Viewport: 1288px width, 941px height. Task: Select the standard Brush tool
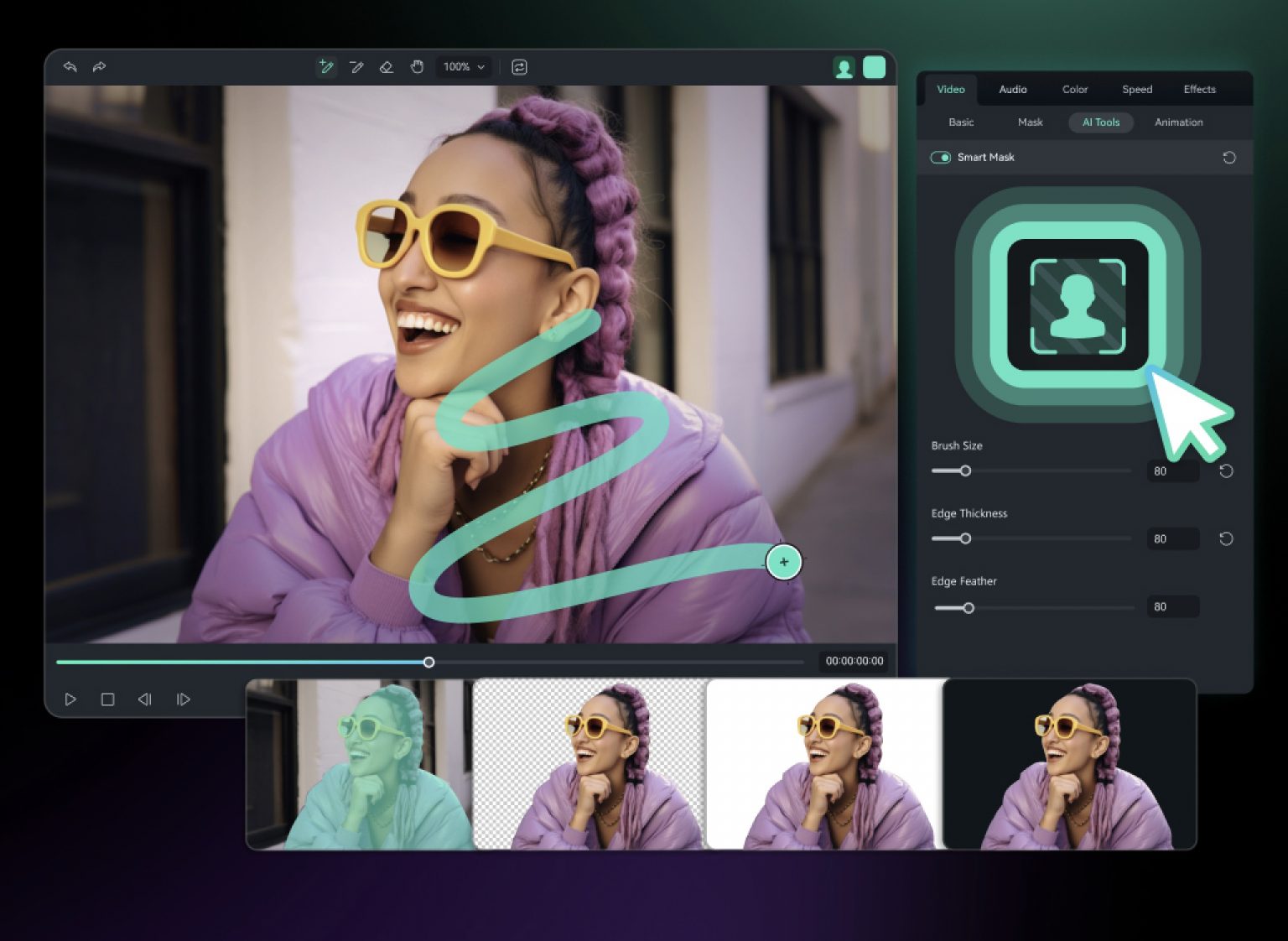click(356, 67)
